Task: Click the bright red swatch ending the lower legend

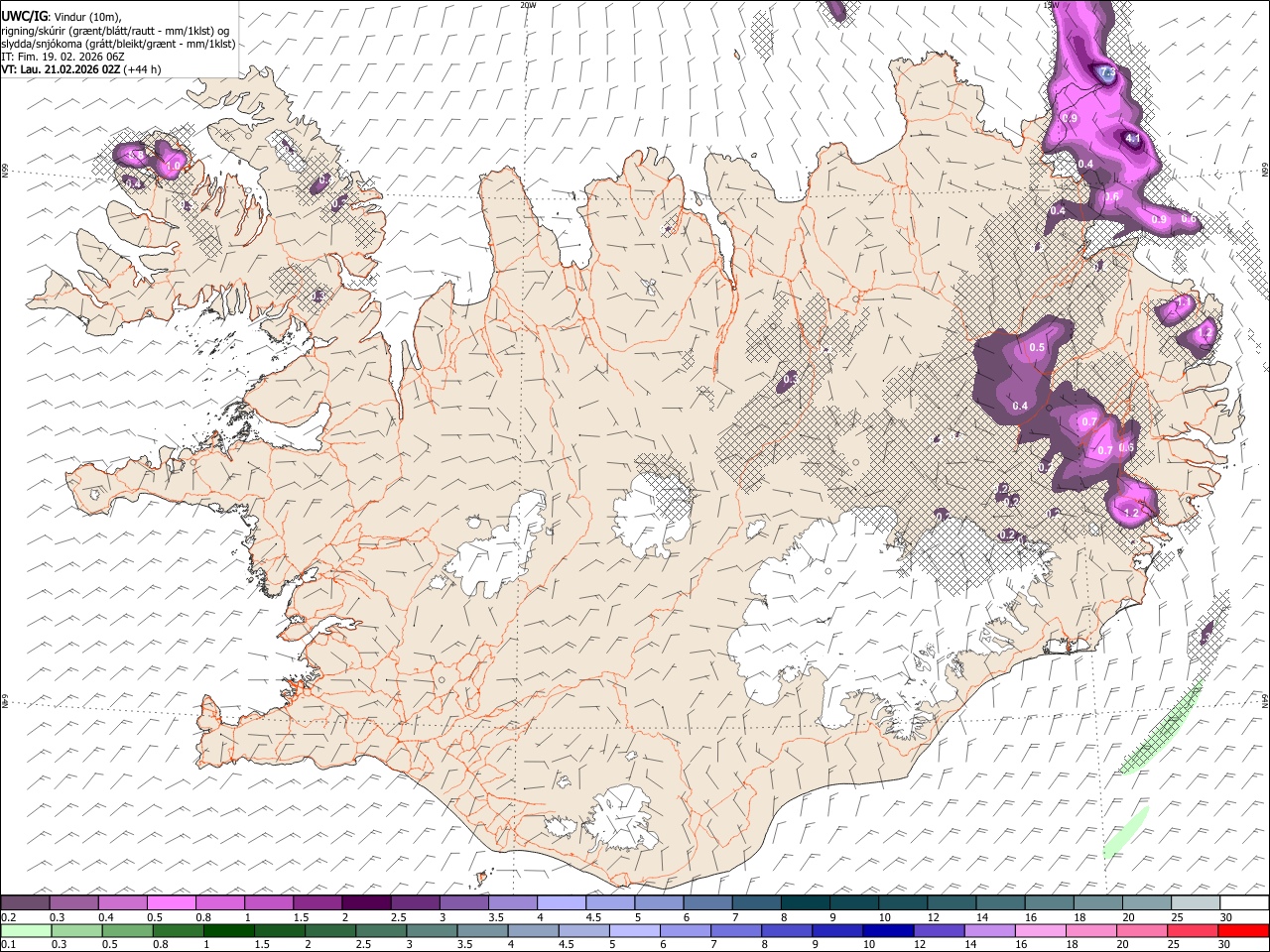Action: point(1243,931)
